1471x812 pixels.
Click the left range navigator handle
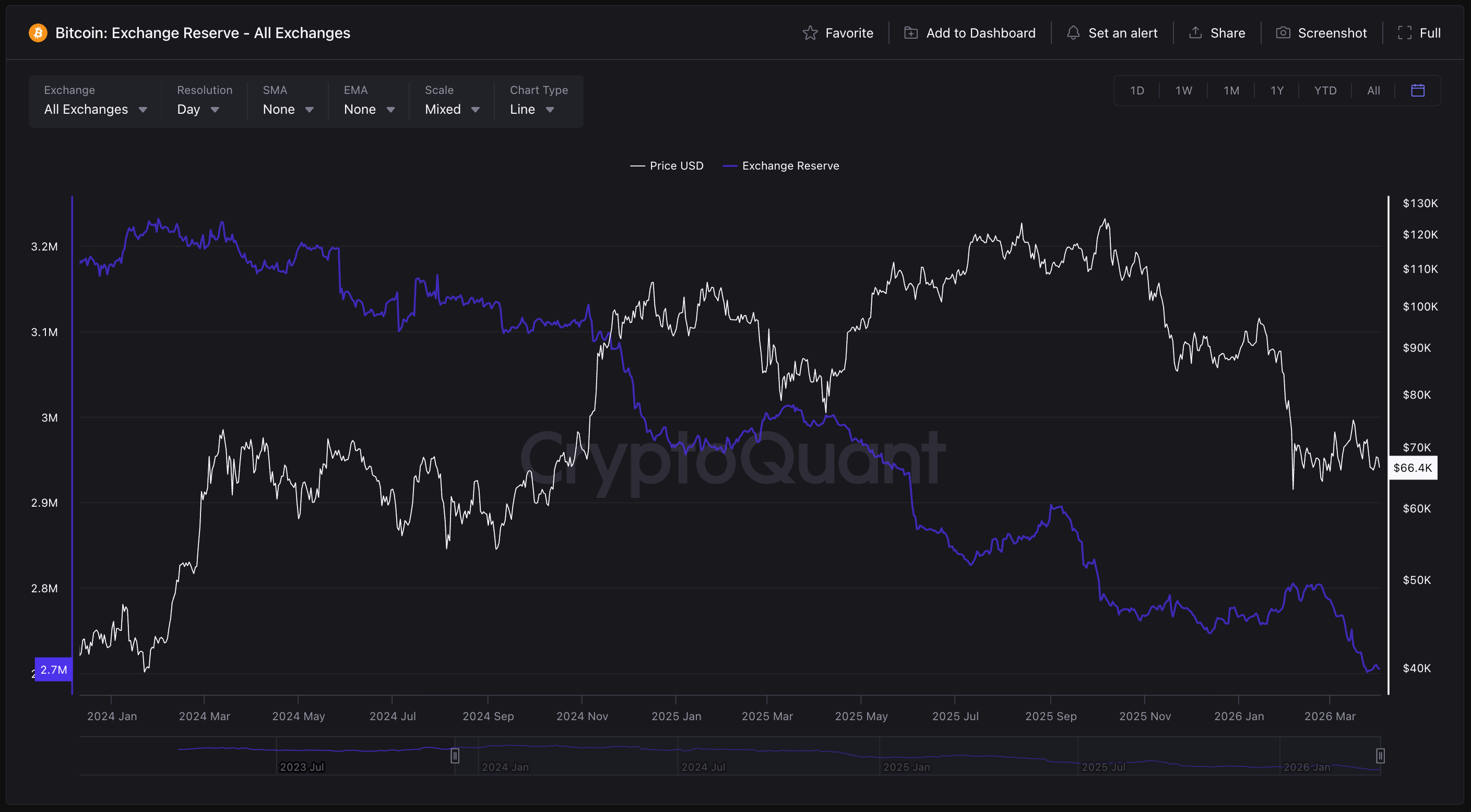point(455,756)
